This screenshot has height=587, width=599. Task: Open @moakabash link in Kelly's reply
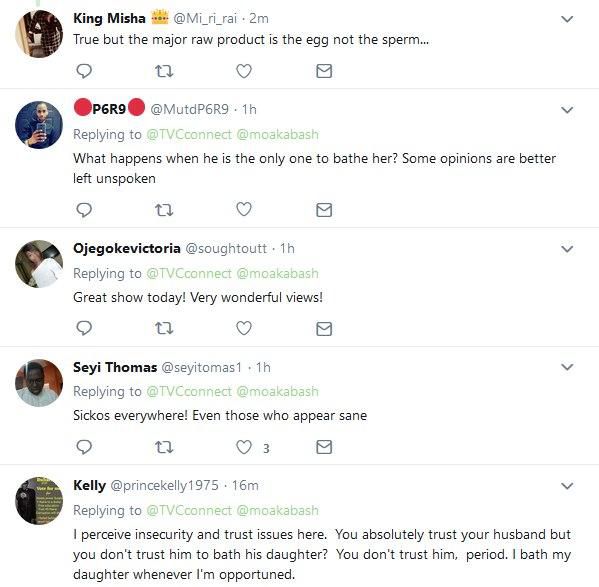click(x=277, y=510)
